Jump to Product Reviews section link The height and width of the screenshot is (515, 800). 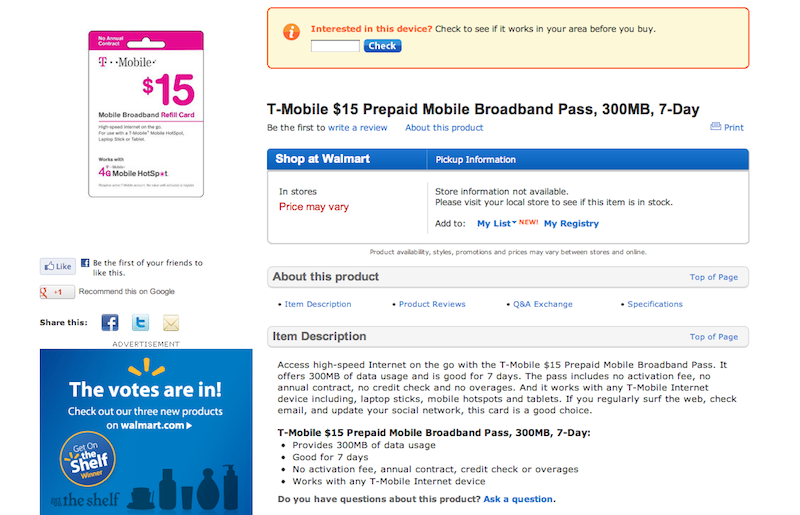432,304
